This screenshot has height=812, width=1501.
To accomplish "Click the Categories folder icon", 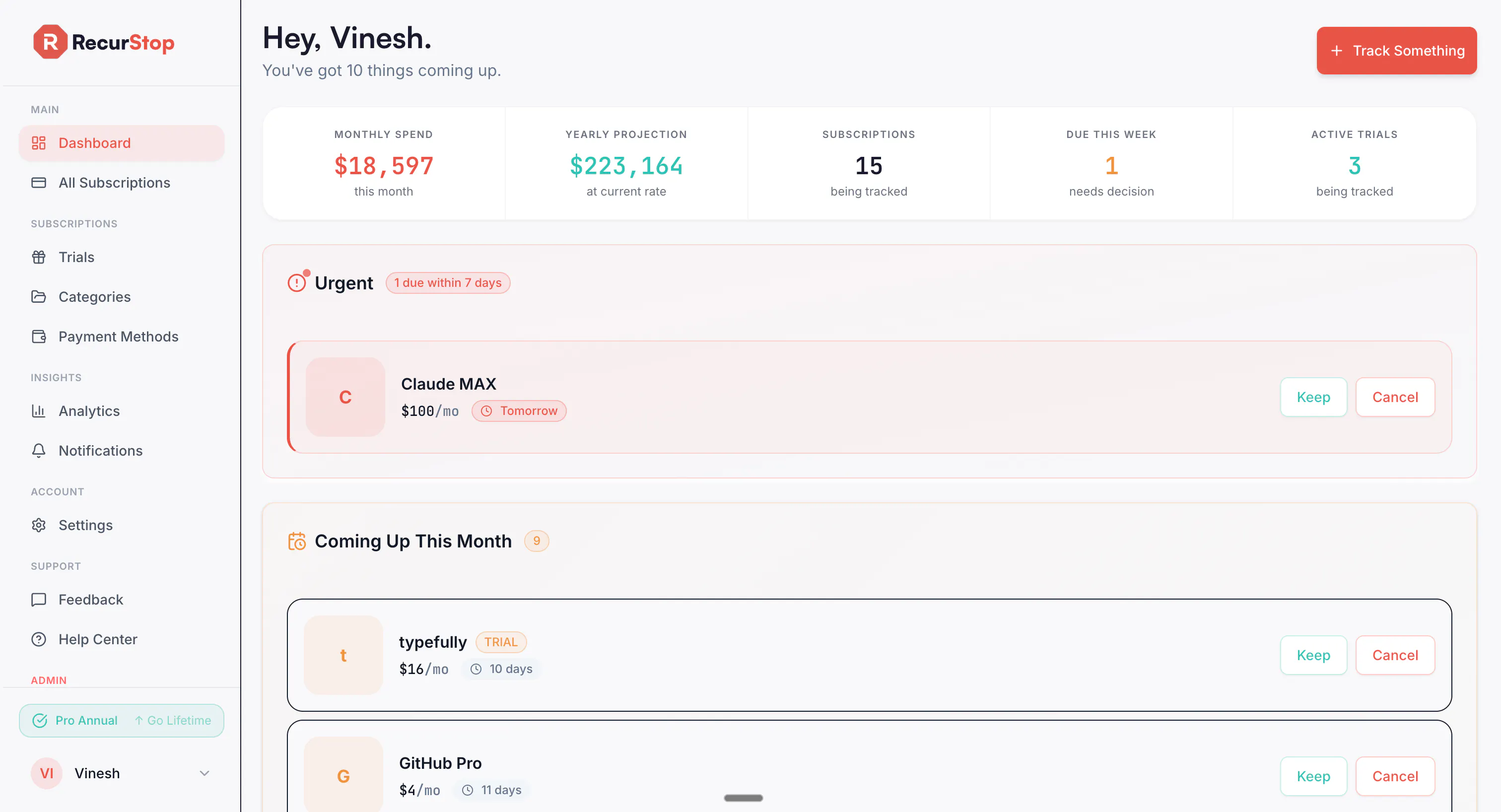I will [x=38, y=296].
